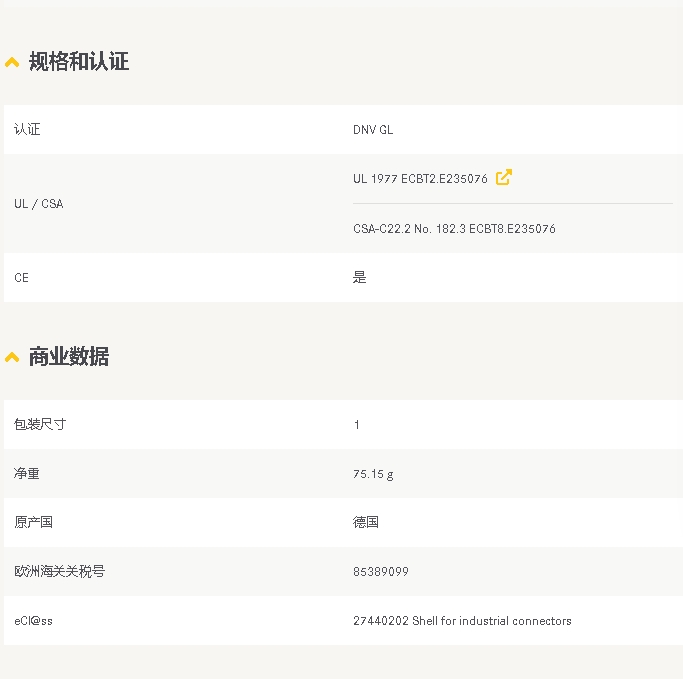
Task: Click the CE value 是
Action: 360,278
